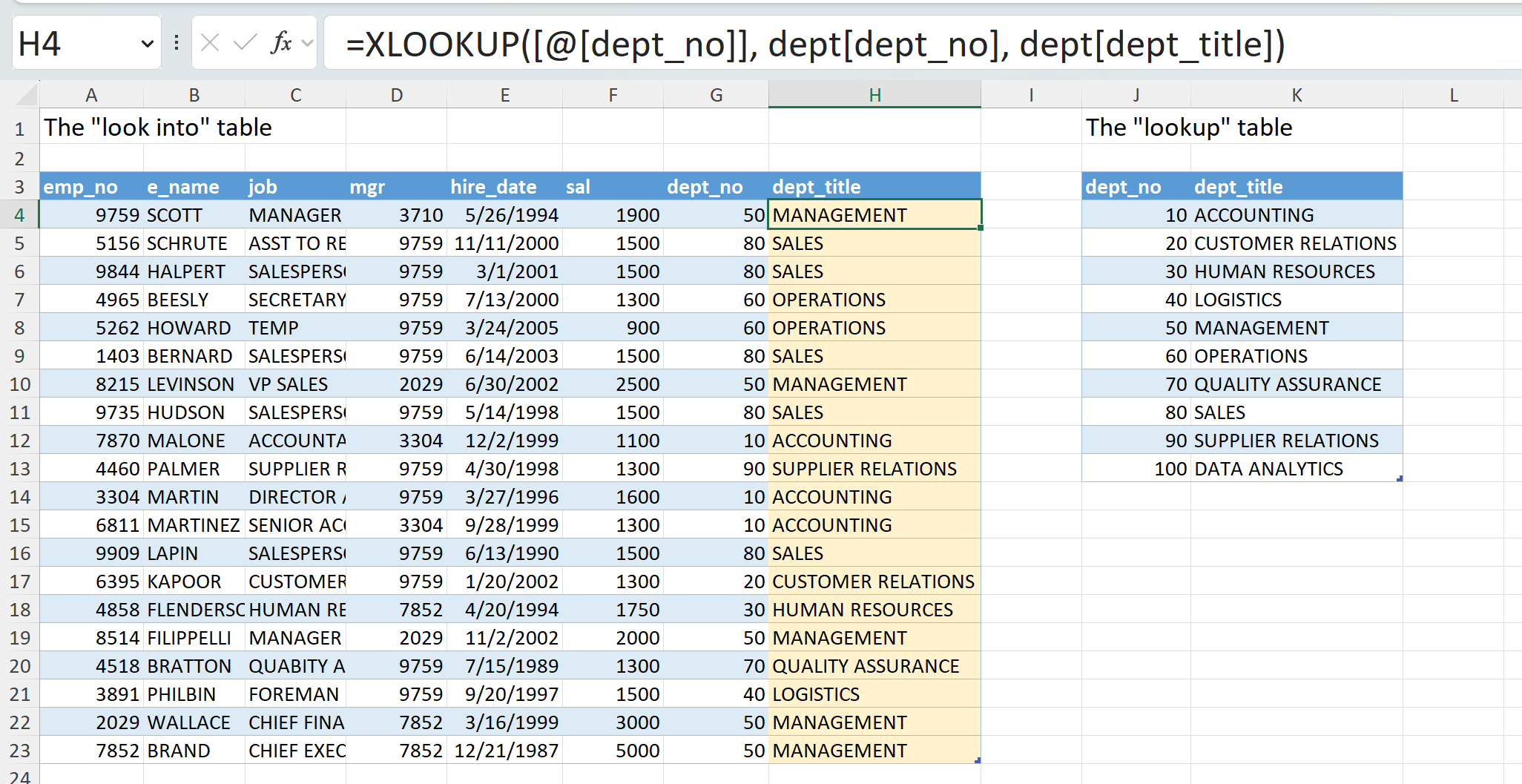Click the three-dot Name Box resize handle

pyautogui.click(x=177, y=43)
